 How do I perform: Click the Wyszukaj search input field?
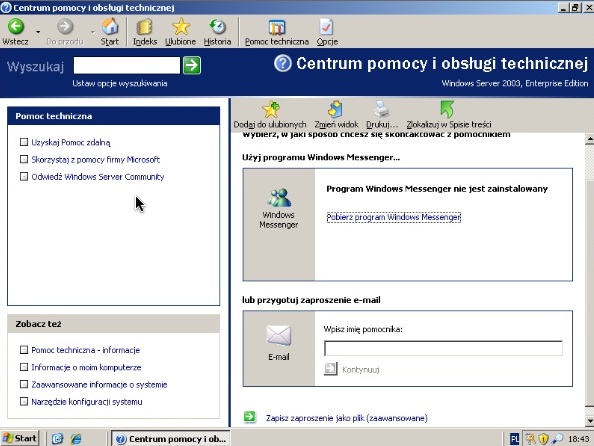tap(127, 65)
